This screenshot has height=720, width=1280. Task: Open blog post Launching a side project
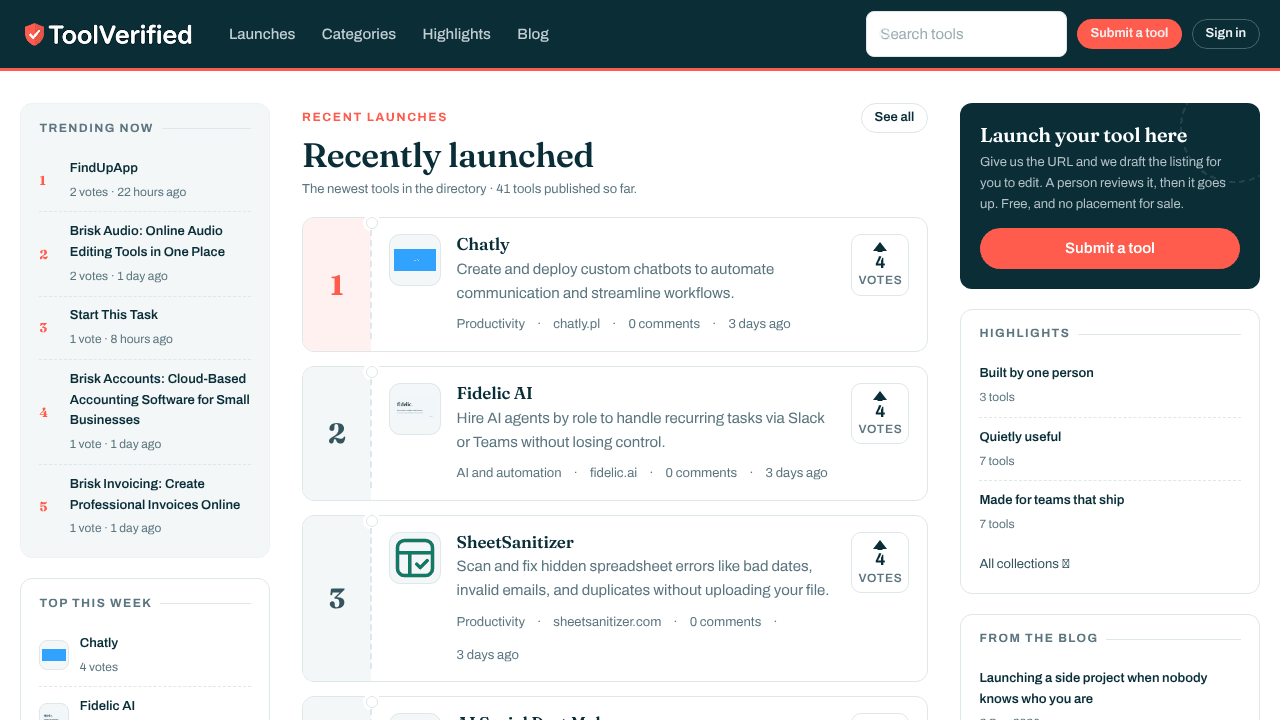click(x=1094, y=688)
